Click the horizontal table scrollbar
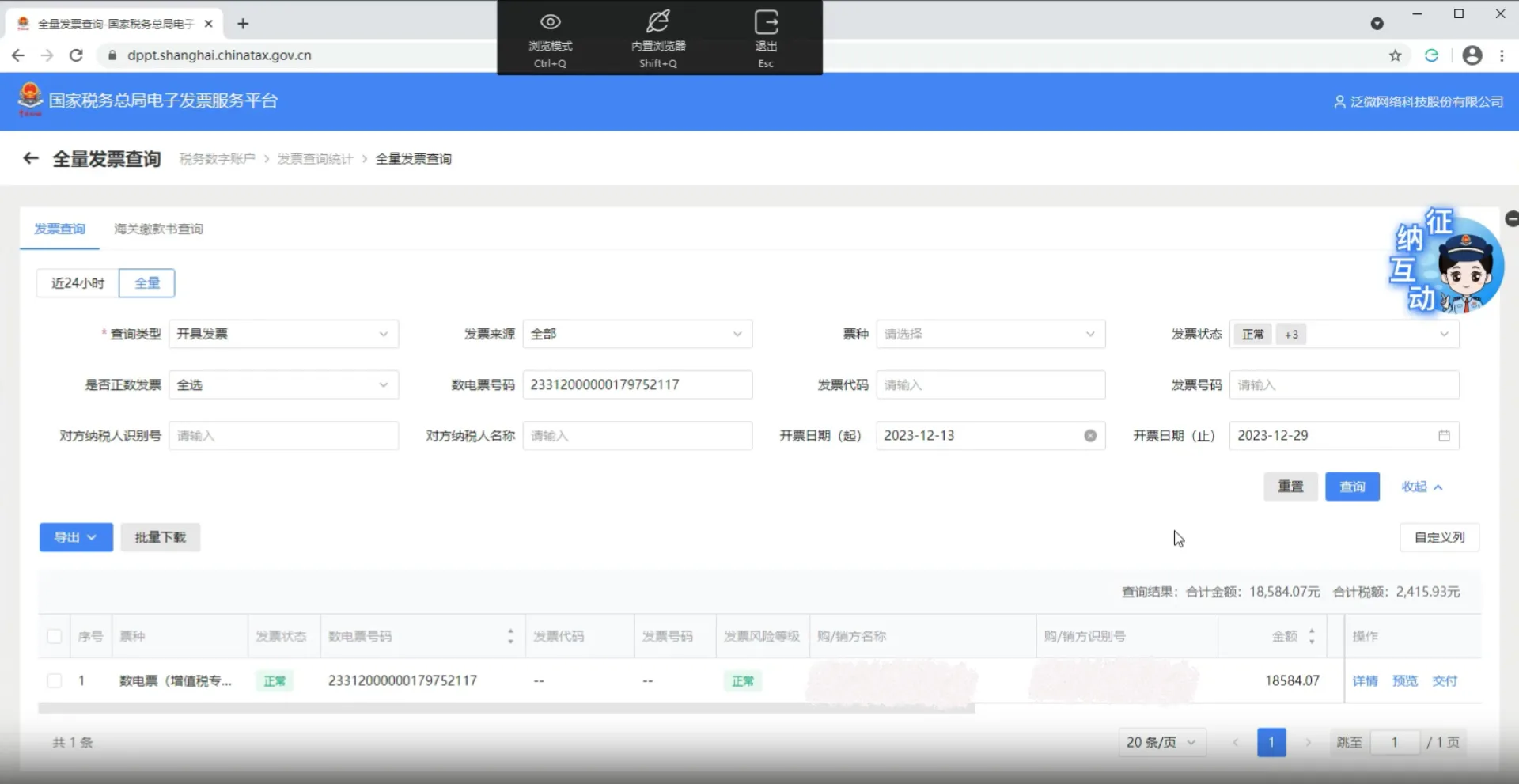The image size is (1519, 784). 506,708
